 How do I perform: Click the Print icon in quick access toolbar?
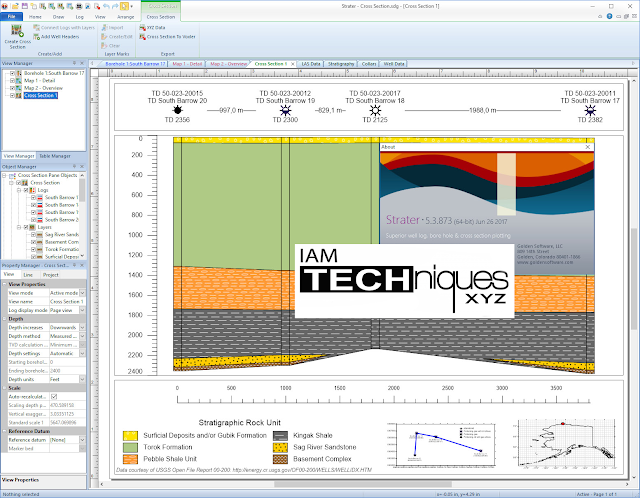(x=79, y=6)
